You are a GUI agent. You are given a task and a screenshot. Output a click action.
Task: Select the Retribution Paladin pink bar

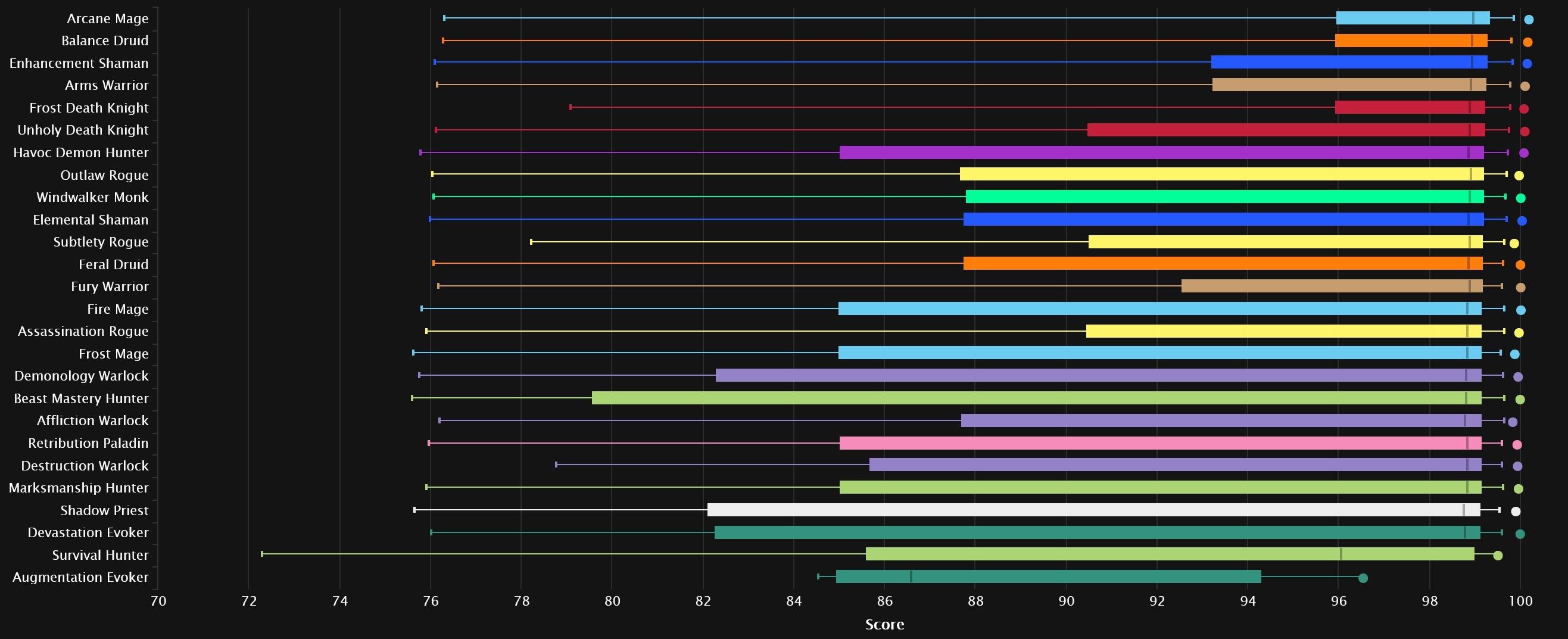(x=1160, y=443)
